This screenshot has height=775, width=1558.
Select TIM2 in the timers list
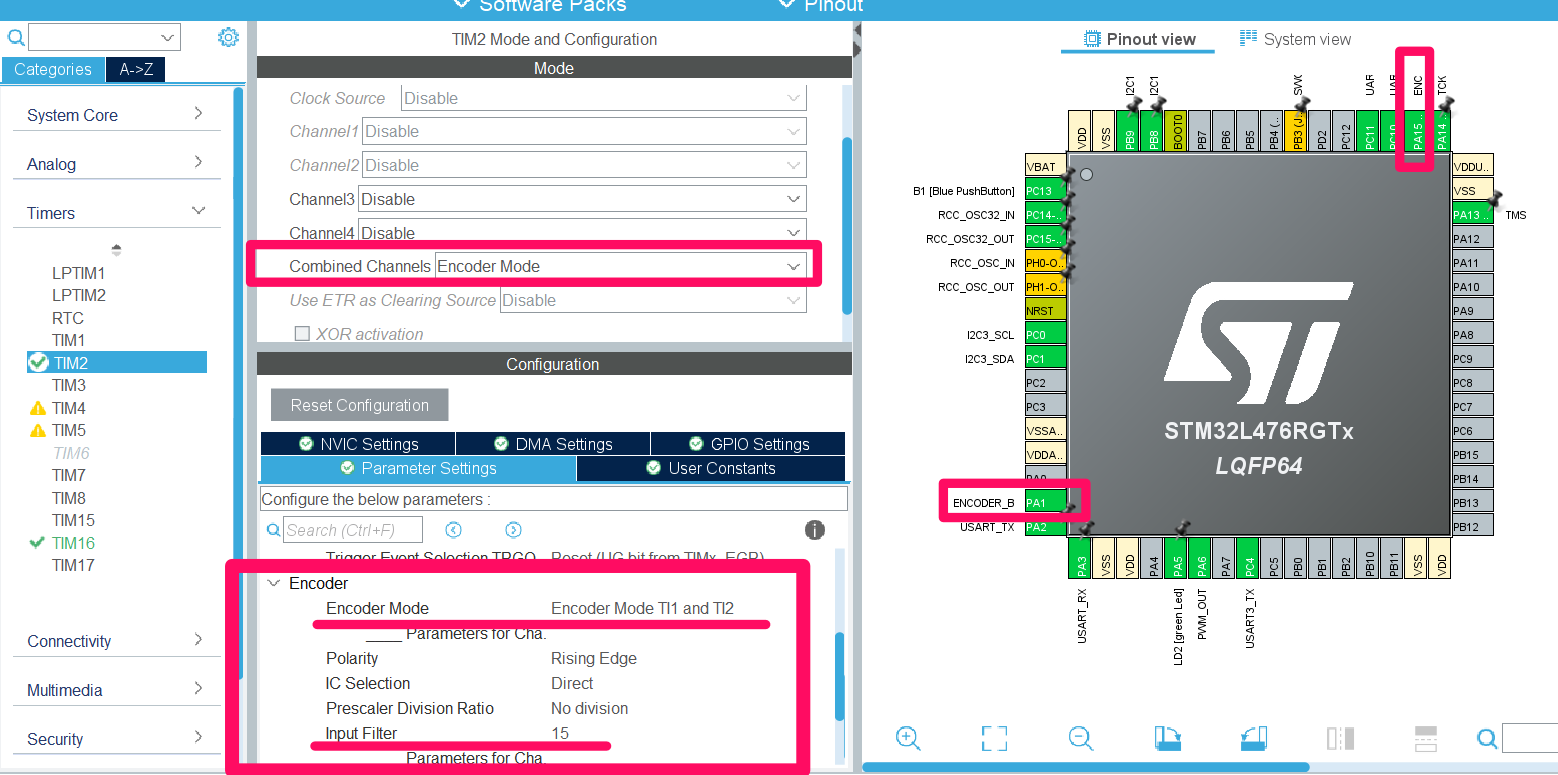117,363
